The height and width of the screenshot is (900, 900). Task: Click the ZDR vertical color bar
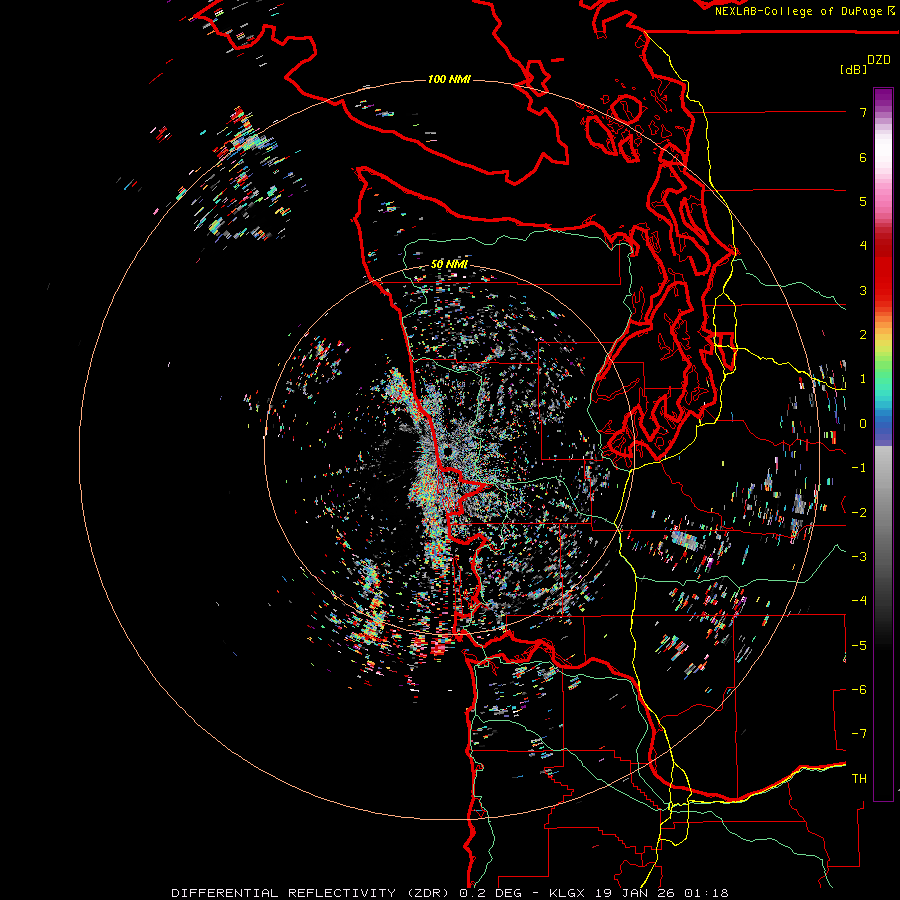883,444
